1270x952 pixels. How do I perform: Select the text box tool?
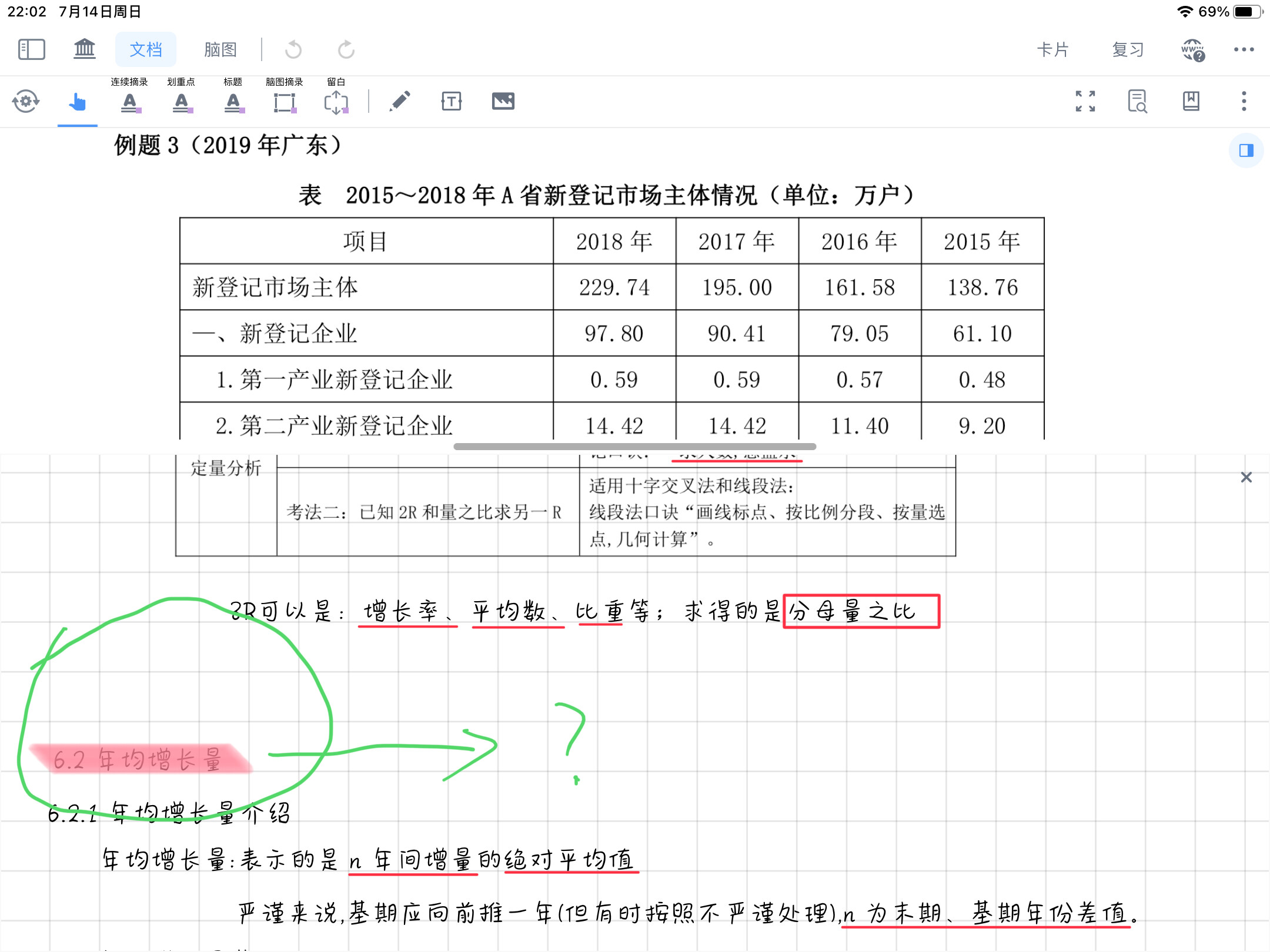click(x=451, y=101)
